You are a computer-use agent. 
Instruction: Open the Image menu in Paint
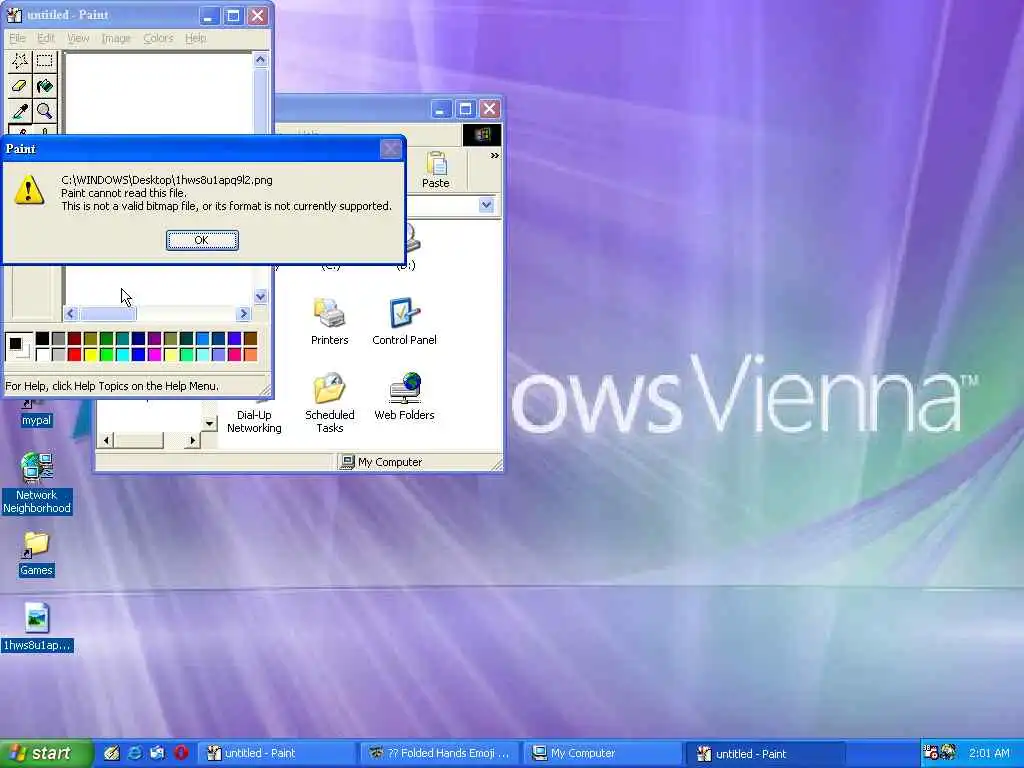[116, 39]
